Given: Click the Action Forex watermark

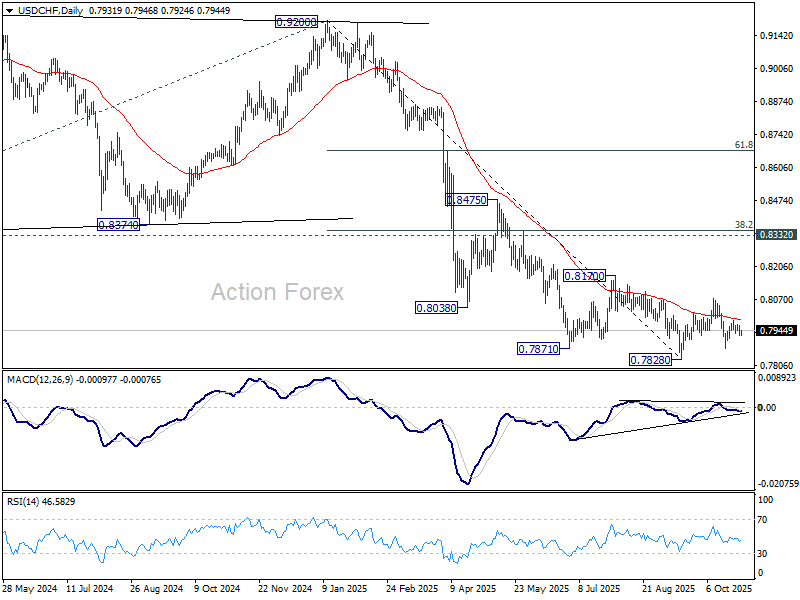Looking at the screenshot, I should [x=278, y=292].
